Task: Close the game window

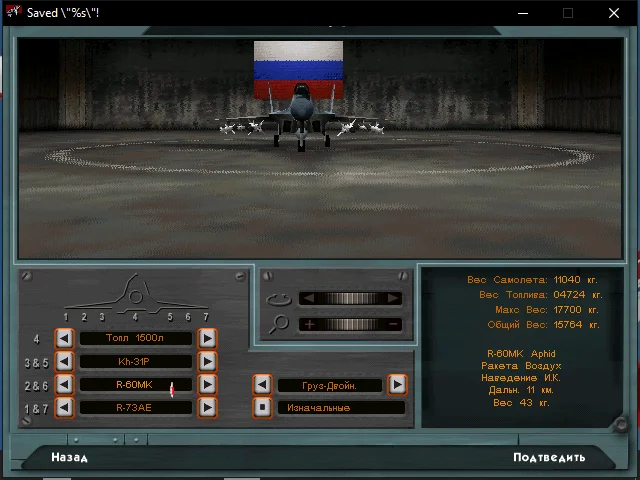Action: [614, 13]
